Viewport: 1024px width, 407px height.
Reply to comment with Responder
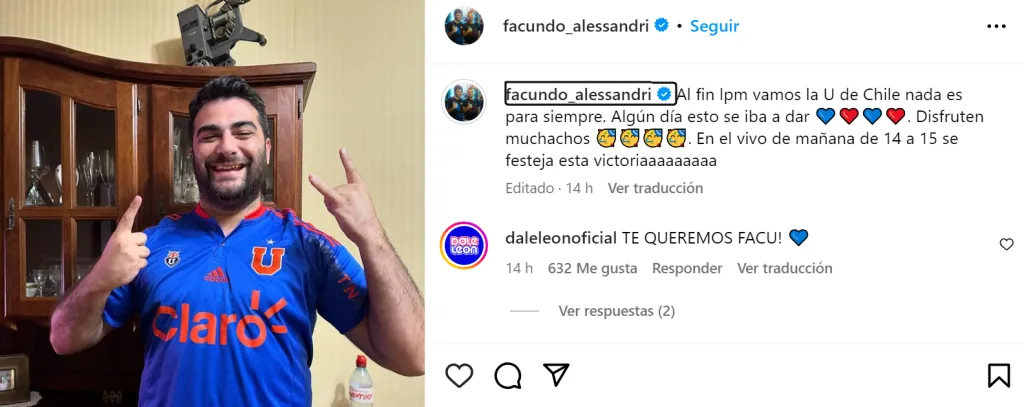click(687, 269)
